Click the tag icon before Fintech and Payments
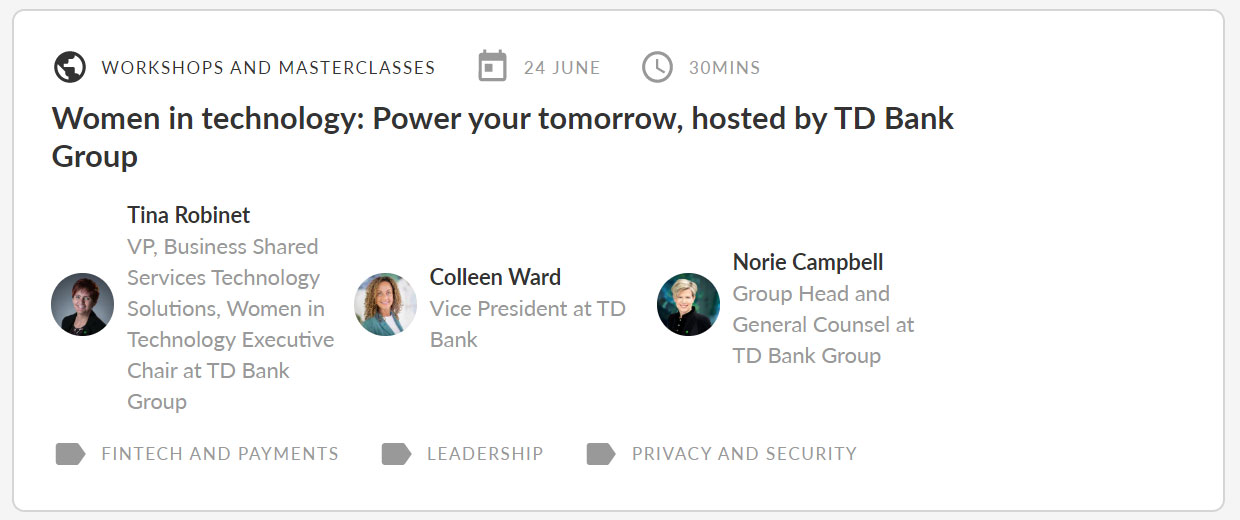 click(x=70, y=454)
